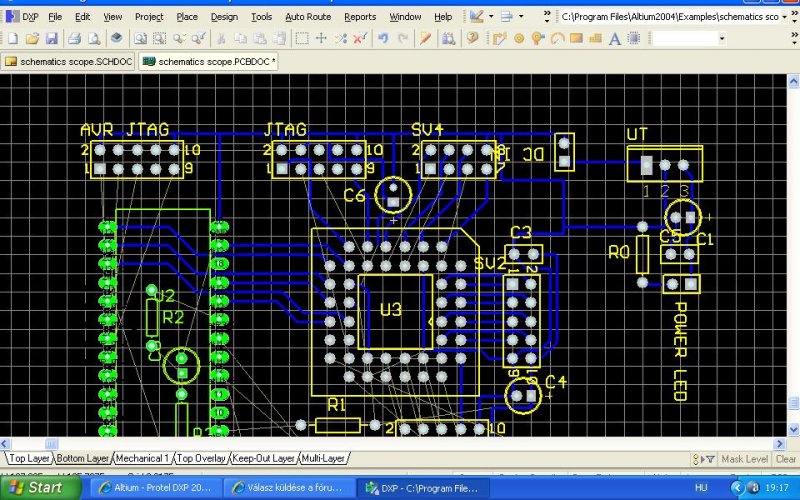Click the Copy icon
The width and height of the screenshot is (800, 500).
pyautogui.click(x=240, y=38)
